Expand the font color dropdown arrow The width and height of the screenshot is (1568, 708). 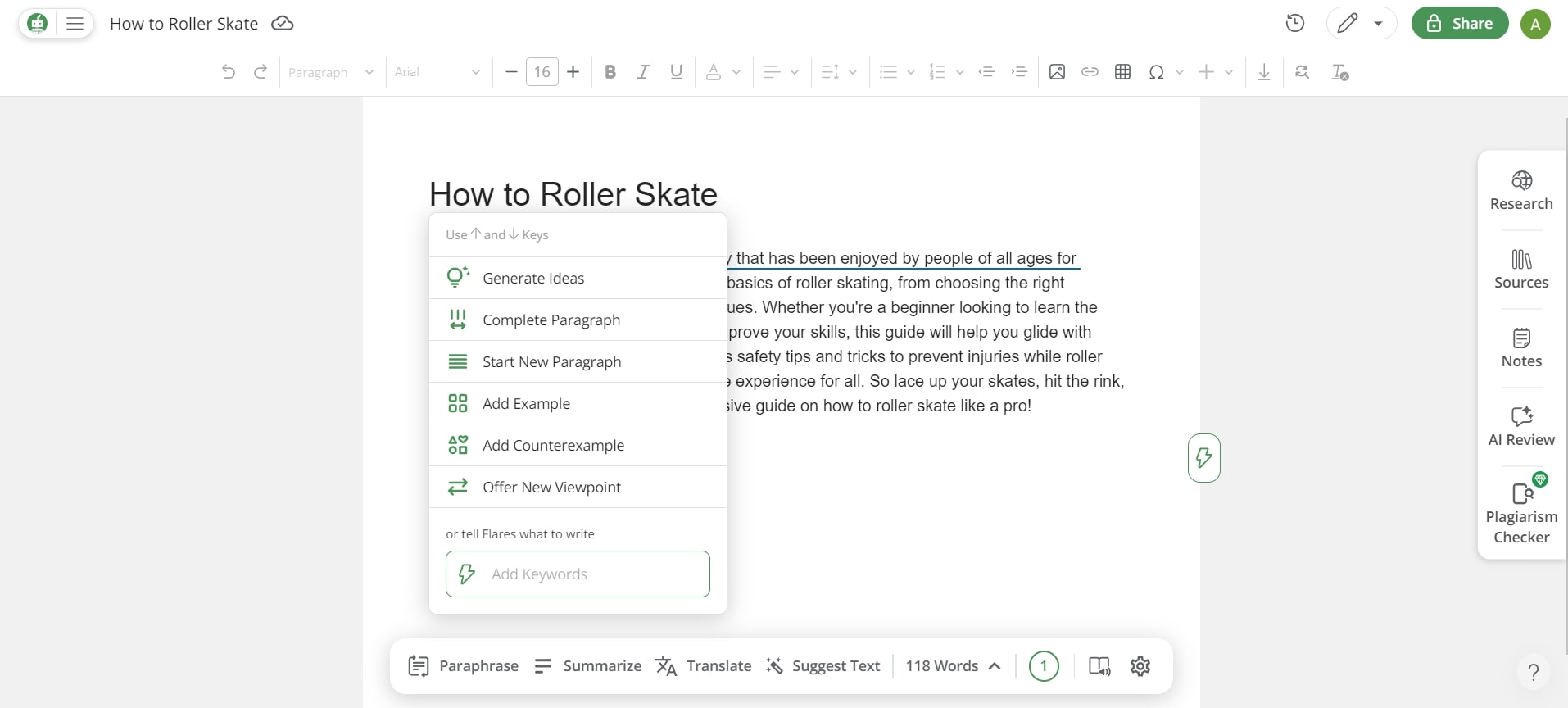click(x=736, y=72)
